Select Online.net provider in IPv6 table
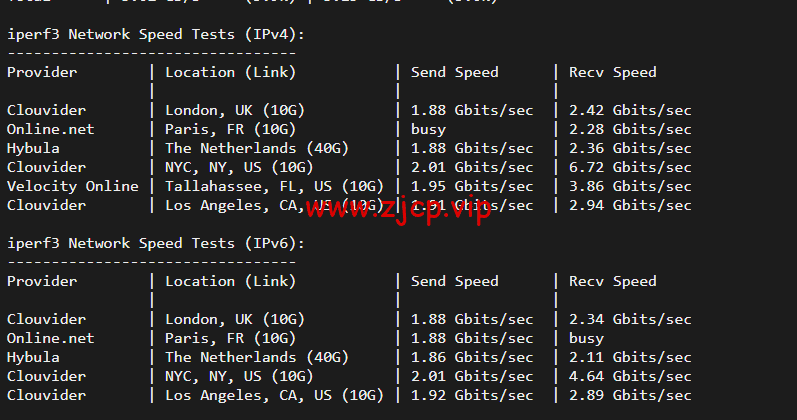This screenshot has height=420, width=797. [50, 338]
